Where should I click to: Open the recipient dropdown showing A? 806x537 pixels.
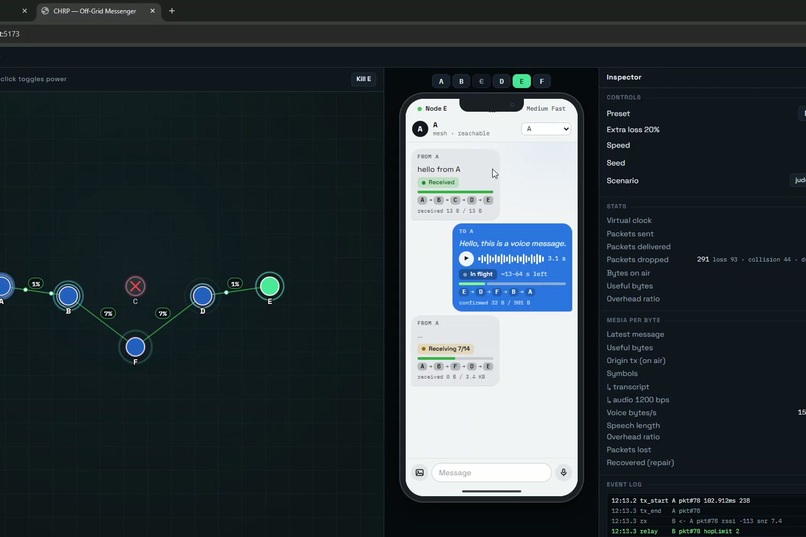click(546, 129)
